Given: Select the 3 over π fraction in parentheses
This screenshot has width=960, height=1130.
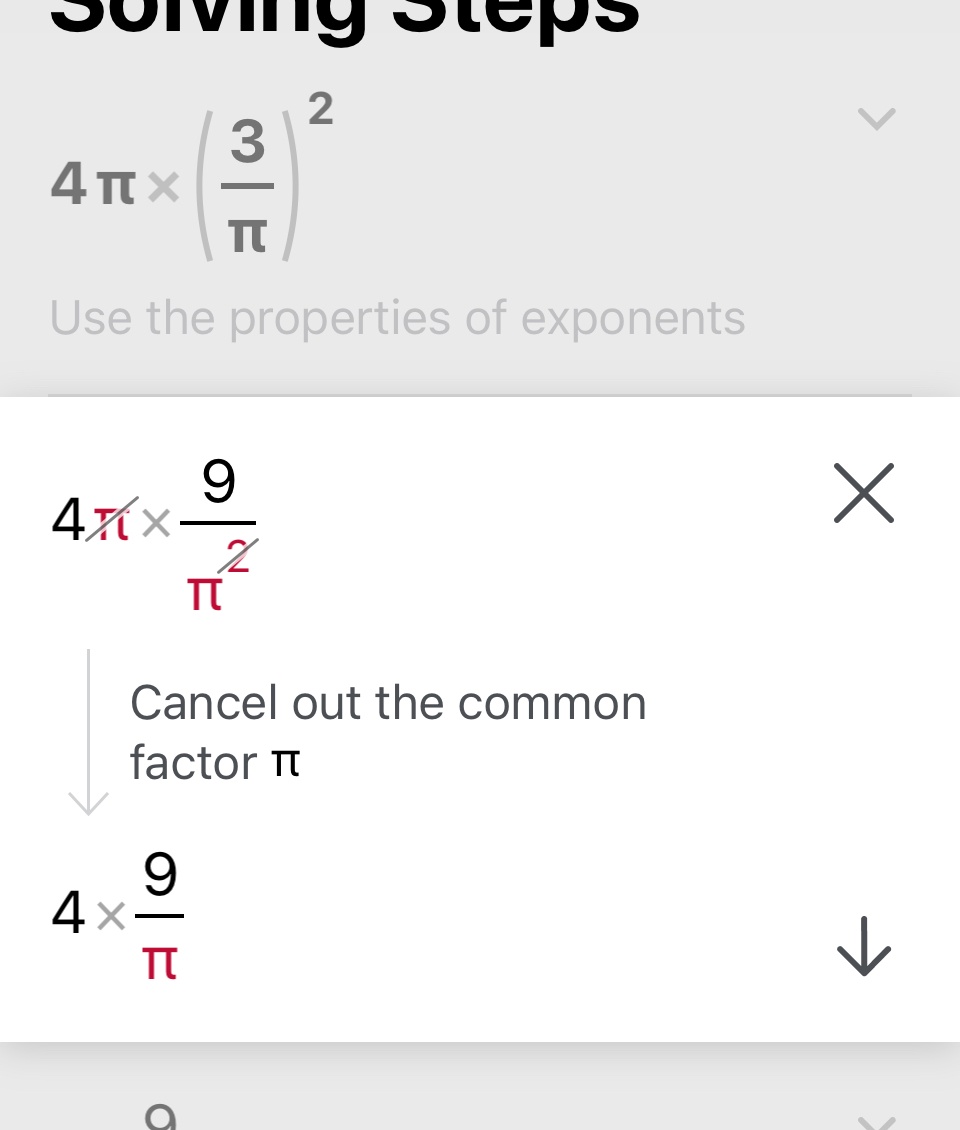Looking at the screenshot, I should [247, 187].
